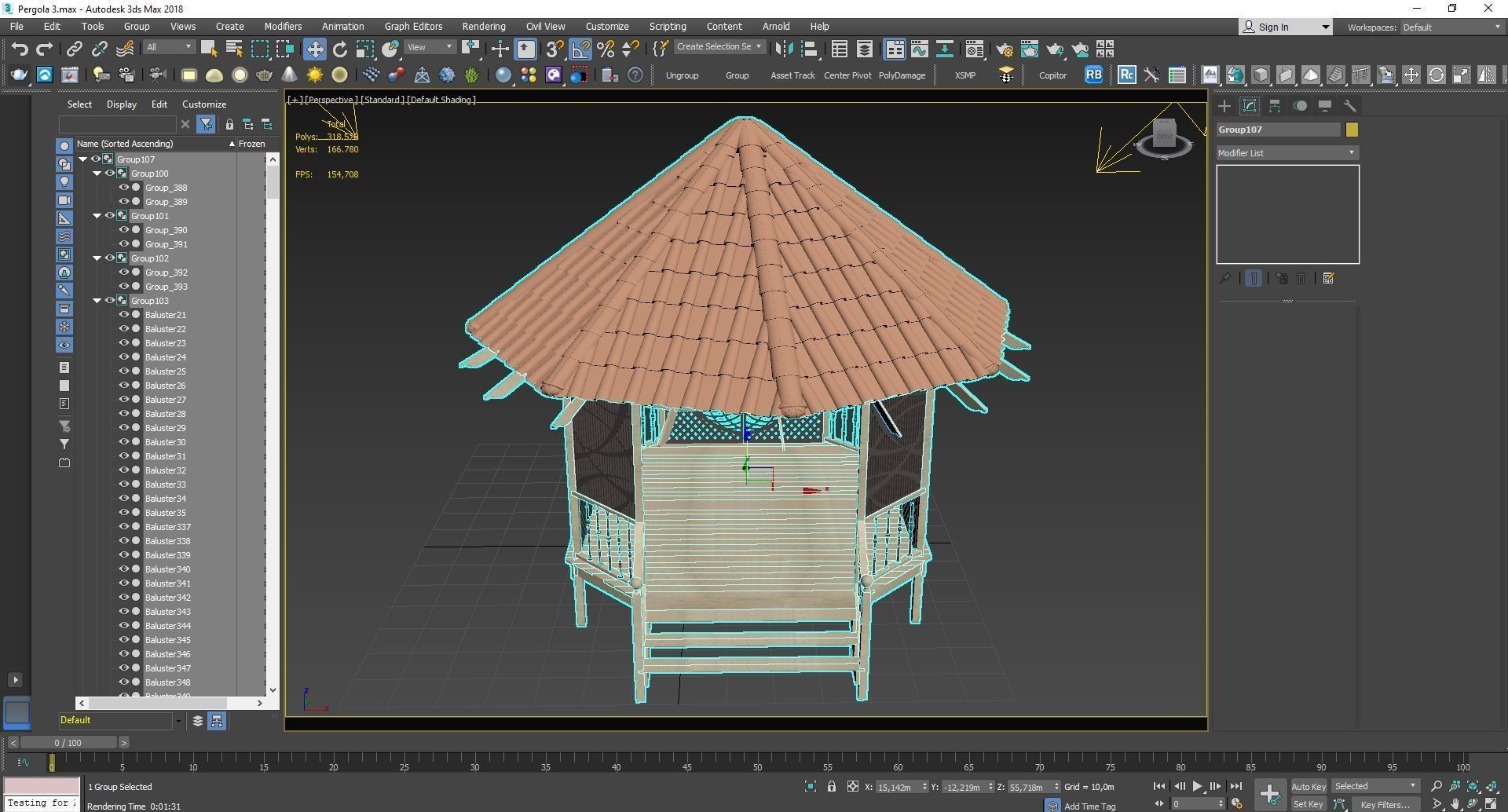
Task: Click the Center Pivot button
Action: 847,75
